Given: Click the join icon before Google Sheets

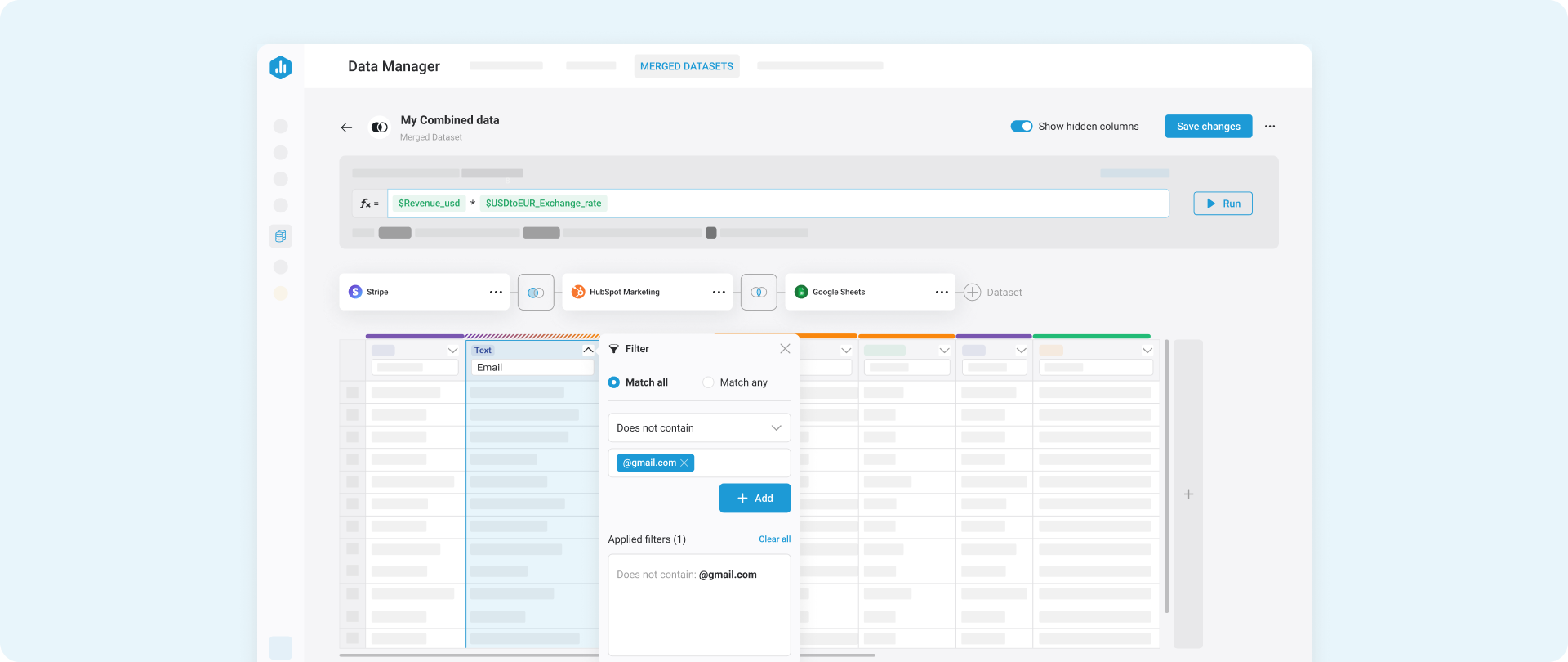Looking at the screenshot, I should [x=759, y=293].
